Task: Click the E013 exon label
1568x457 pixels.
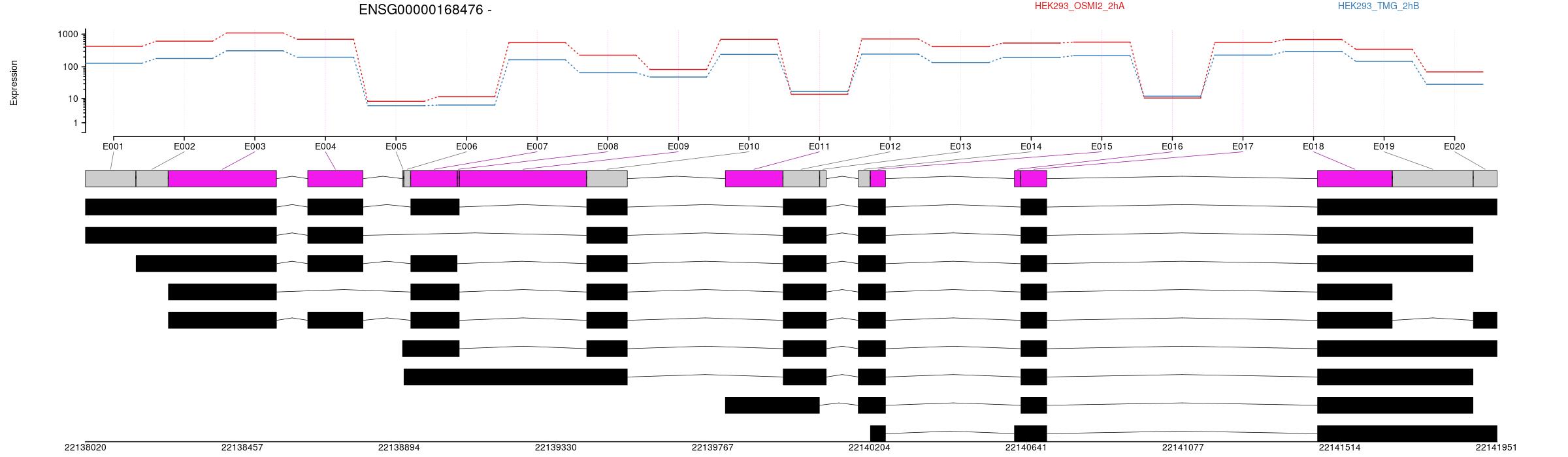Action: (960, 147)
